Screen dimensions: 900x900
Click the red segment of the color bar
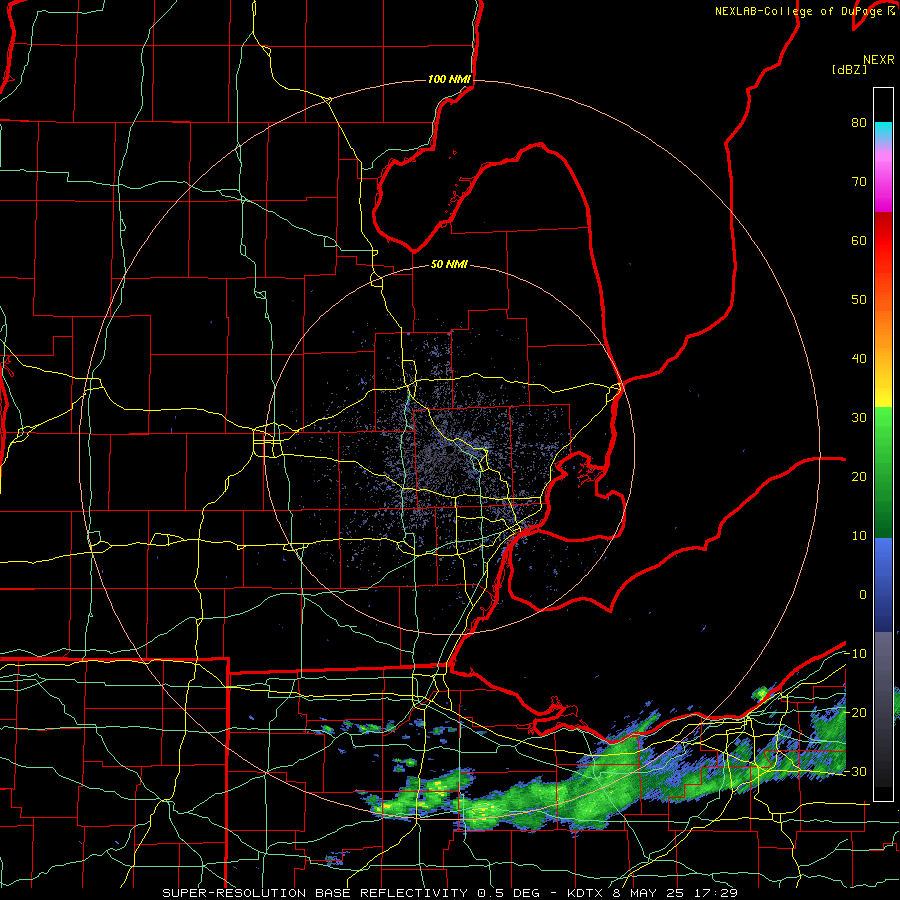(x=883, y=241)
